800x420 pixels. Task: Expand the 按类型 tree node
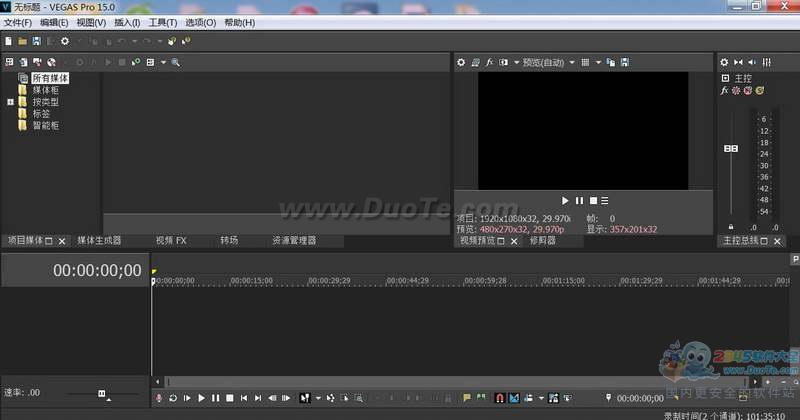click(10, 102)
